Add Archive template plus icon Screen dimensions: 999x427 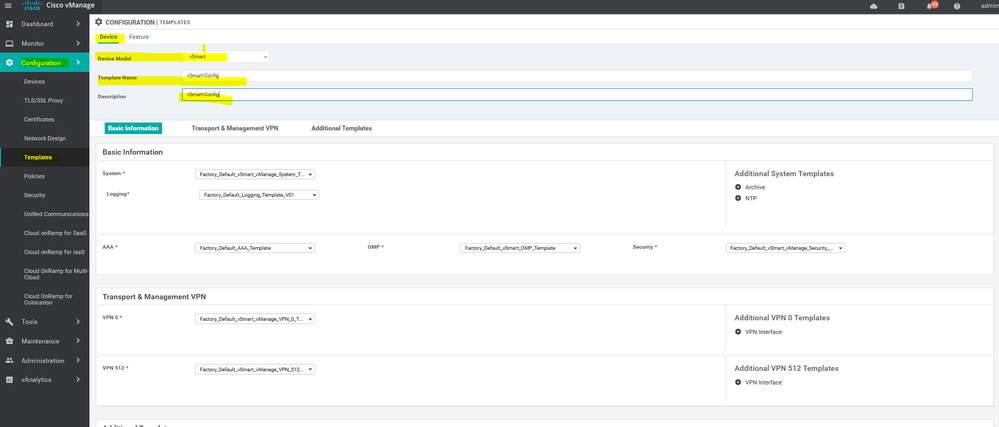[x=738, y=187]
